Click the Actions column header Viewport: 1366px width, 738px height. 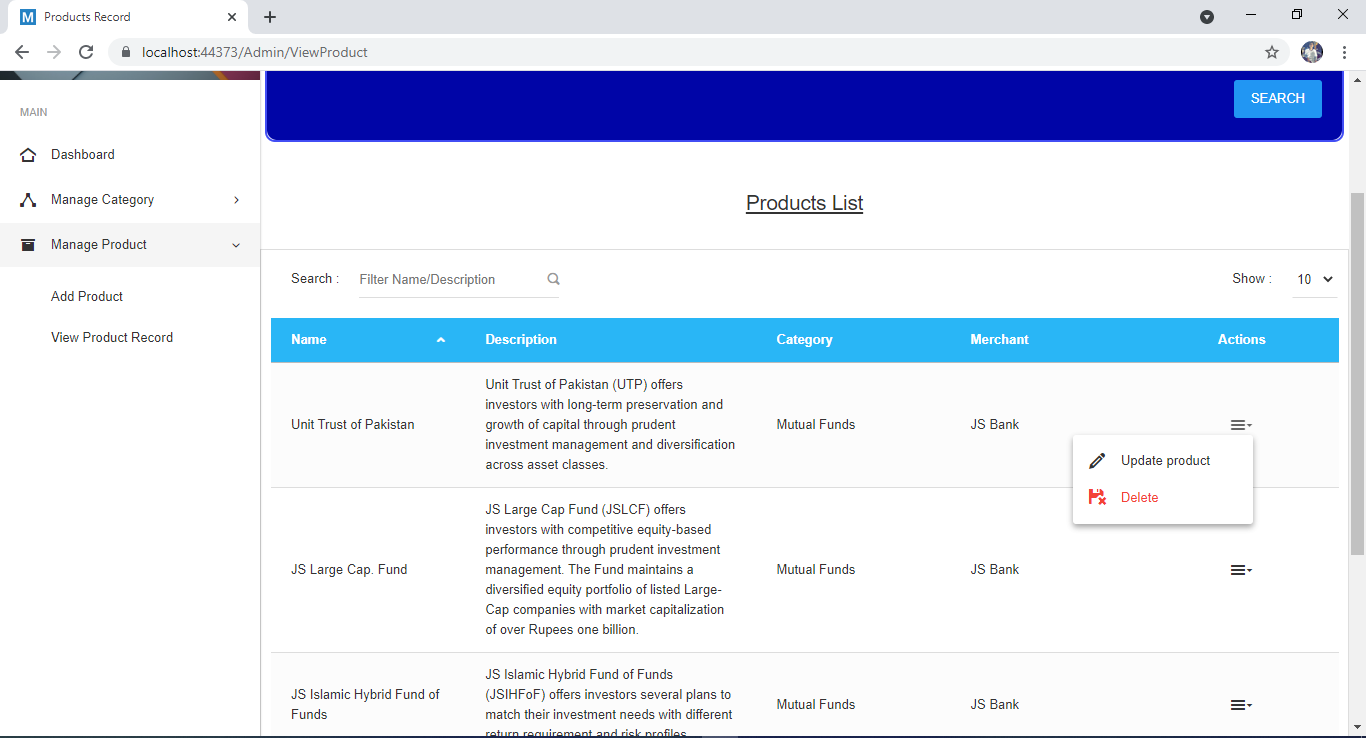point(1242,340)
